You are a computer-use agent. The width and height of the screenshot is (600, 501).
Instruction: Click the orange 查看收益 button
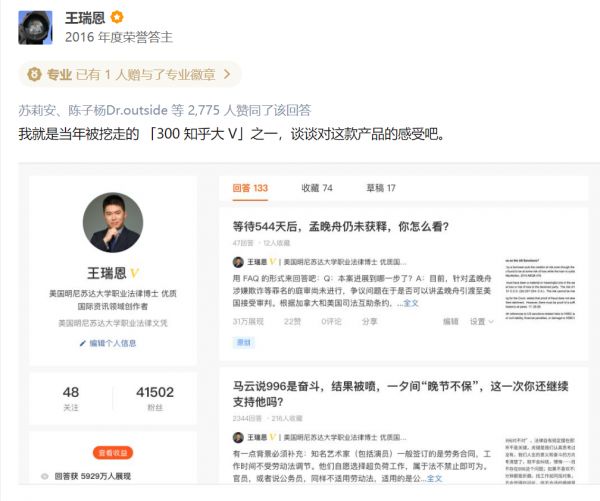coord(112,452)
